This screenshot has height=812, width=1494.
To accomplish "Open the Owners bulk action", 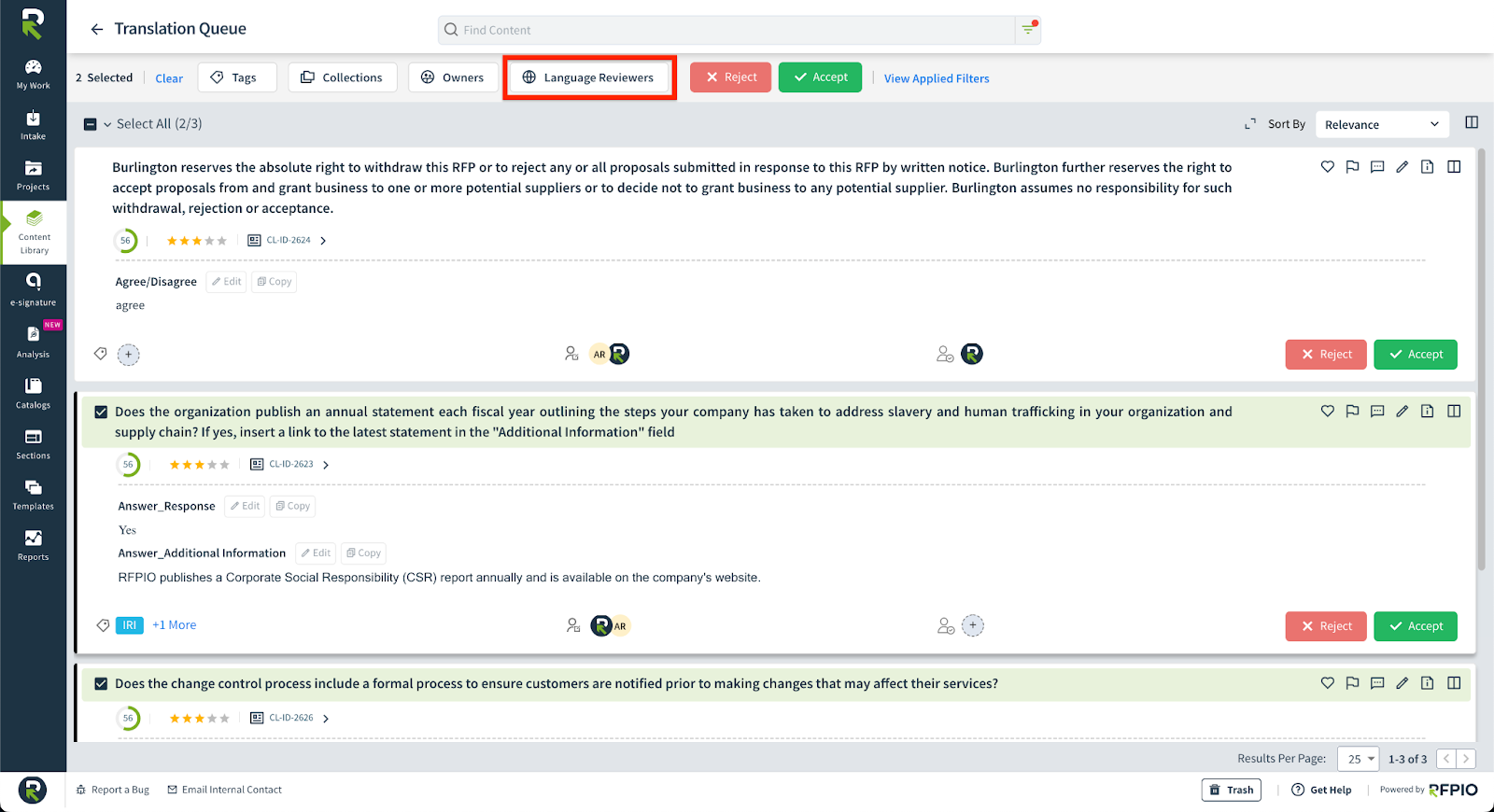I will coord(453,77).
